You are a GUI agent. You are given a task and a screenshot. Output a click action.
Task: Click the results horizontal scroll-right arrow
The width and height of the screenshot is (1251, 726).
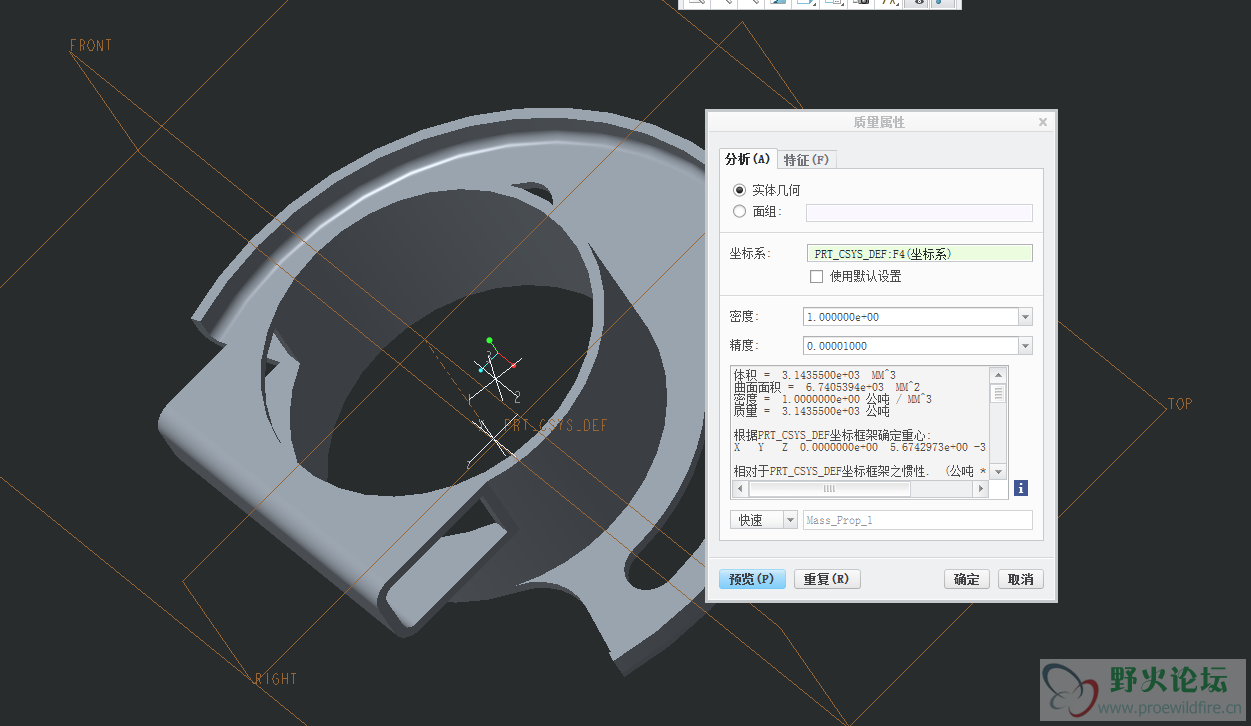pos(982,489)
